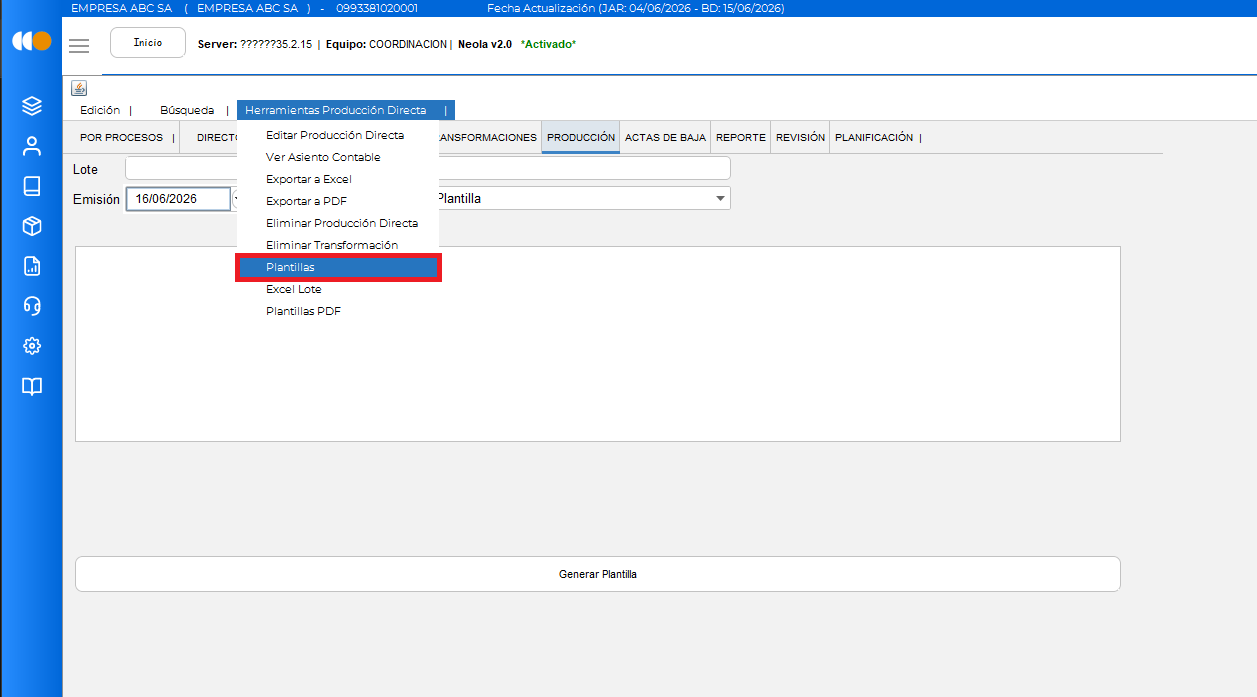Click the 0993381020001 RUC number

[377, 8]
